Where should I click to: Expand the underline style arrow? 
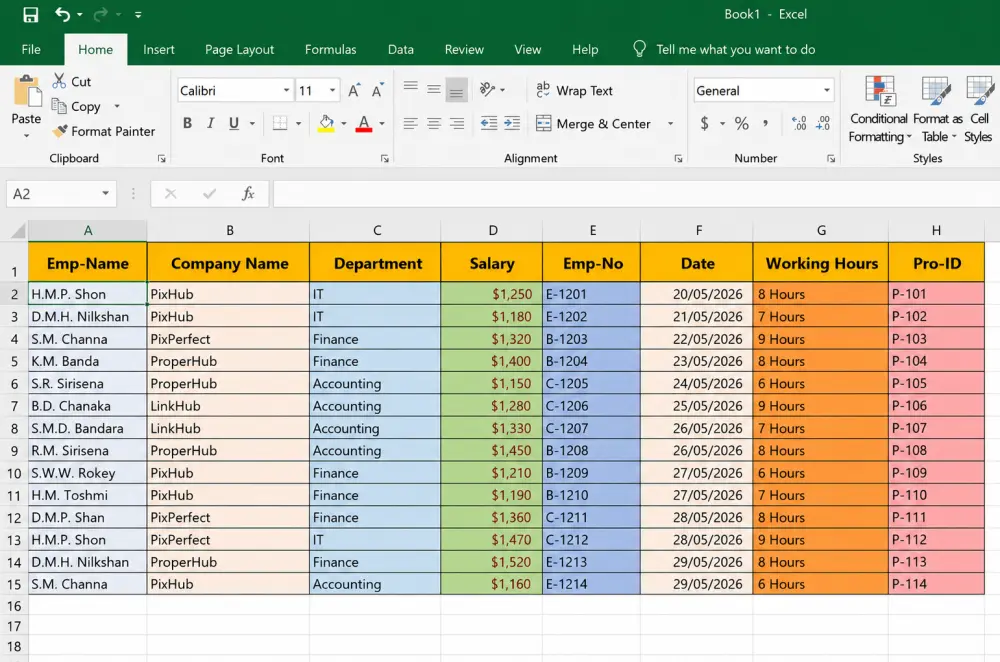pos(253,124)
